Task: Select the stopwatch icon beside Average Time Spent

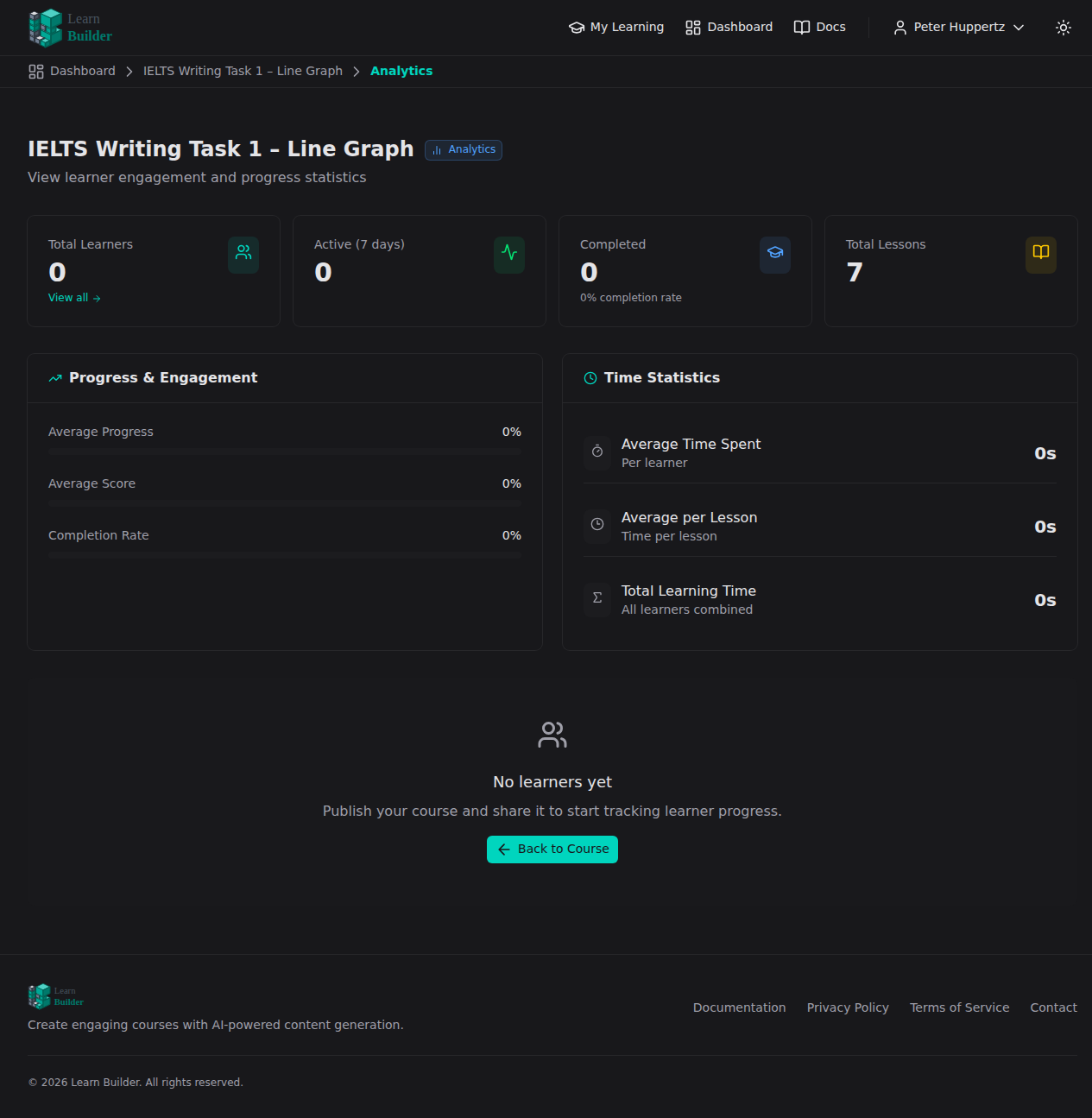Action: click(597, 452)
